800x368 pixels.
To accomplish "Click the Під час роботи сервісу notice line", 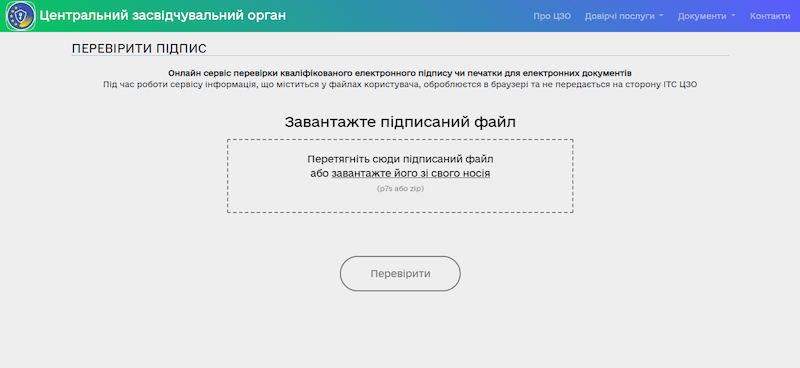I will pyautogui.click(x=400, y=85).
